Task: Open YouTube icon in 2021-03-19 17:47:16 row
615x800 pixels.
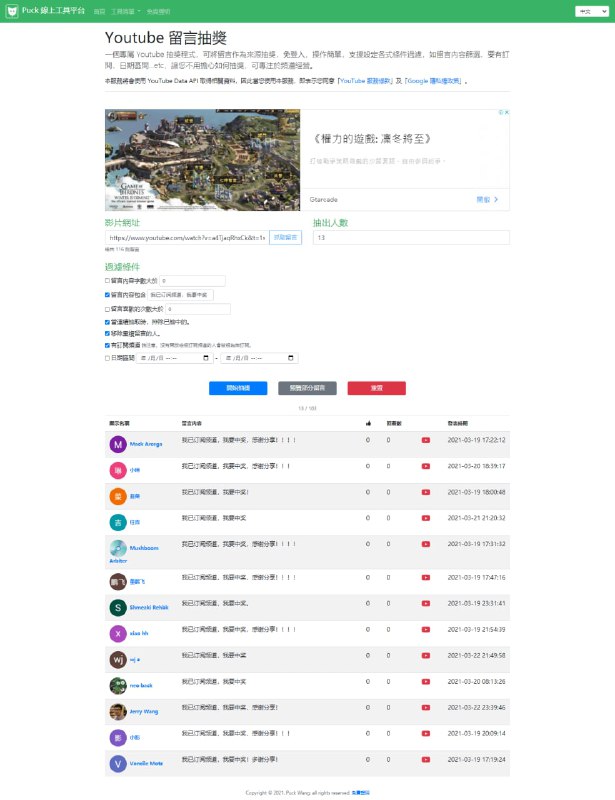Action: point(426,578)
